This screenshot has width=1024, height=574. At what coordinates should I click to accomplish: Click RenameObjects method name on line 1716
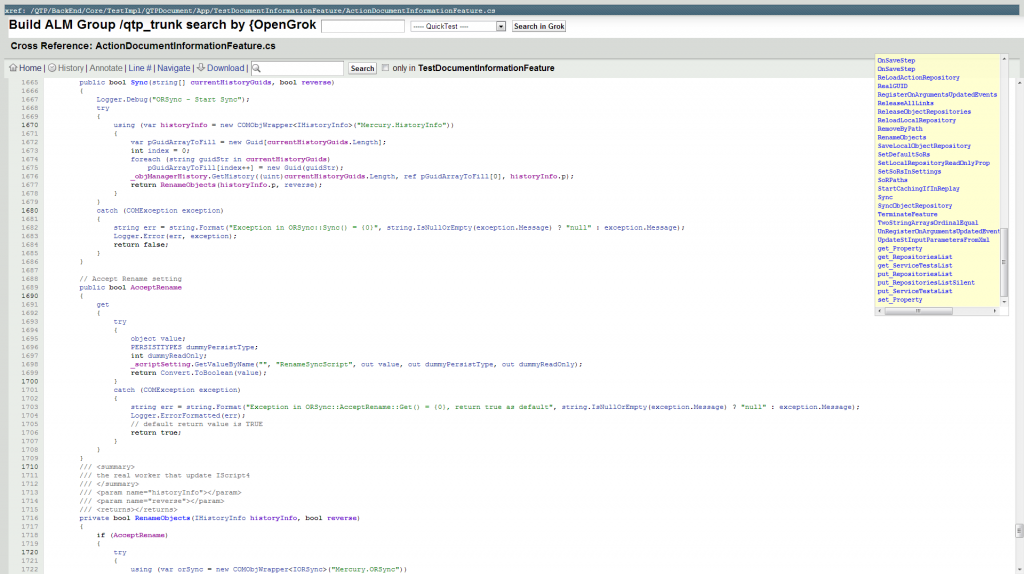point(162,518)
